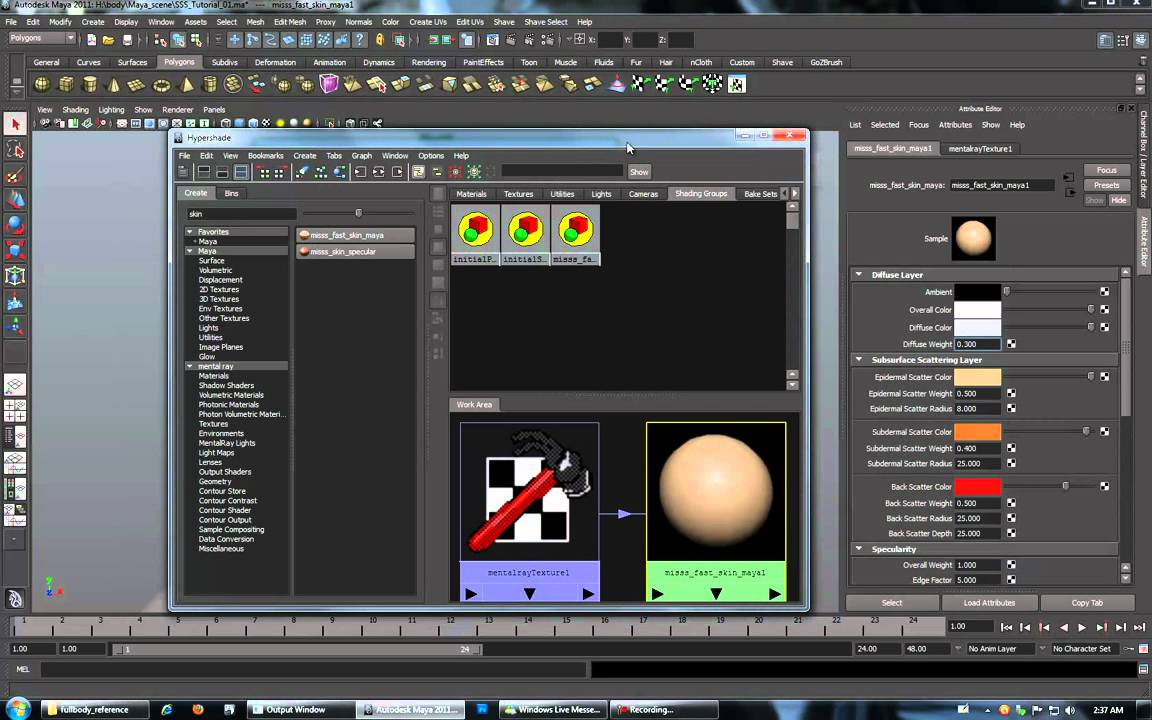Image resolution: width=1152 pixels, height=720 pixels.
Task: Create a polygon pyramid from the shelf
Action: 187,84
